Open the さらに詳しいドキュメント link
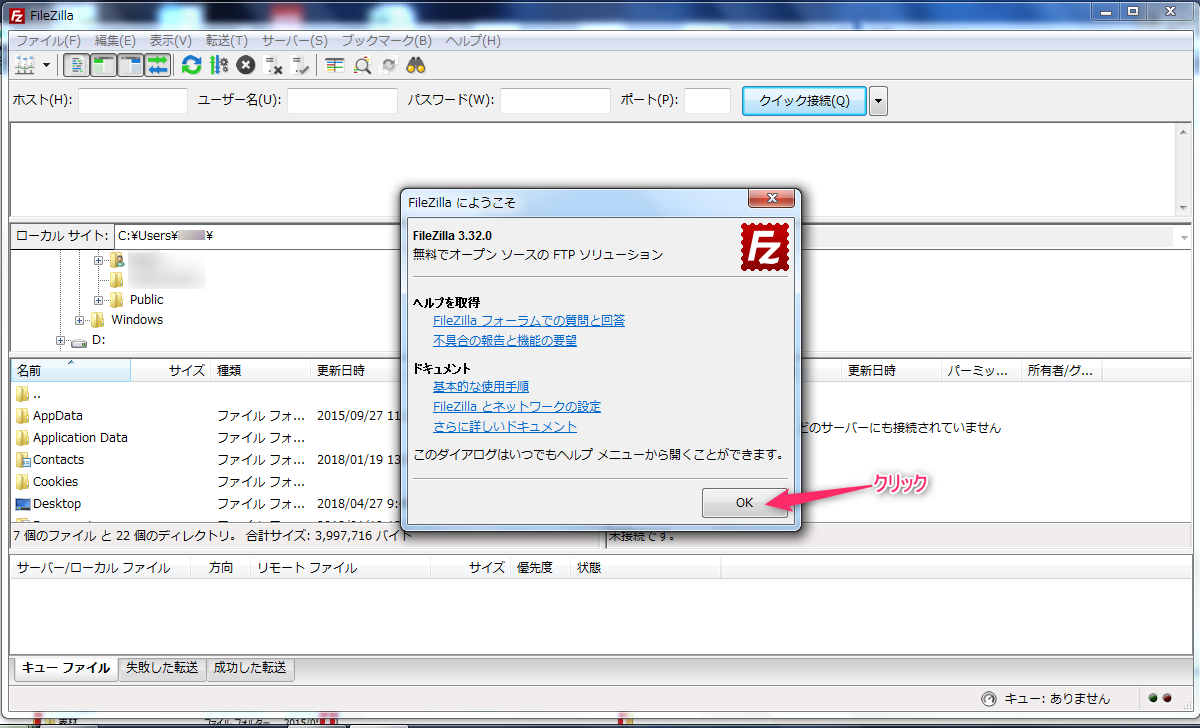1200x728 pixels. pos(505,427)
